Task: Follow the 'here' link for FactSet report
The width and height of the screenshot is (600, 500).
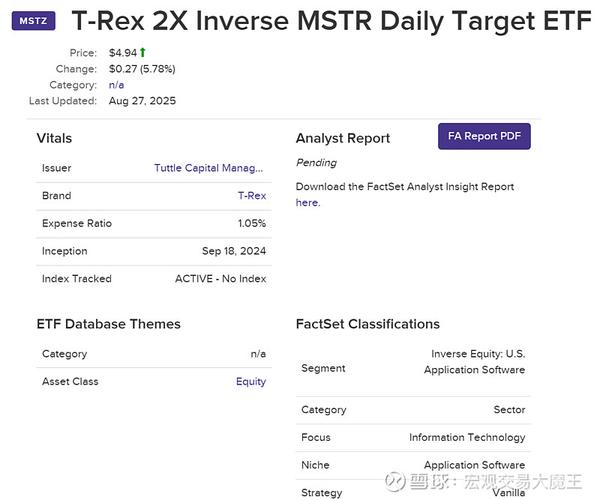Action: coord(307,202)
